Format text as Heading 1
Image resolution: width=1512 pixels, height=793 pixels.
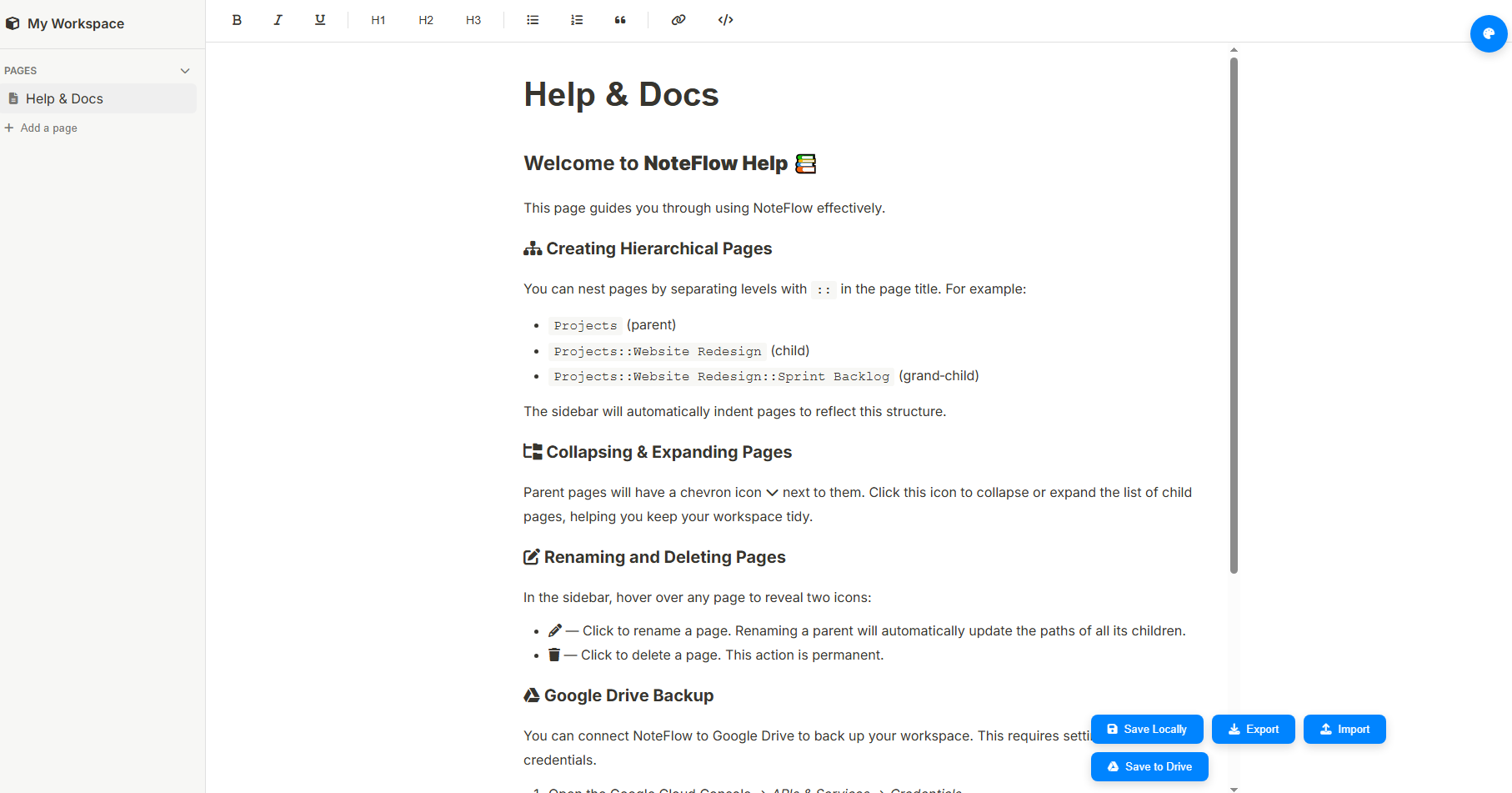click(378, 19)
